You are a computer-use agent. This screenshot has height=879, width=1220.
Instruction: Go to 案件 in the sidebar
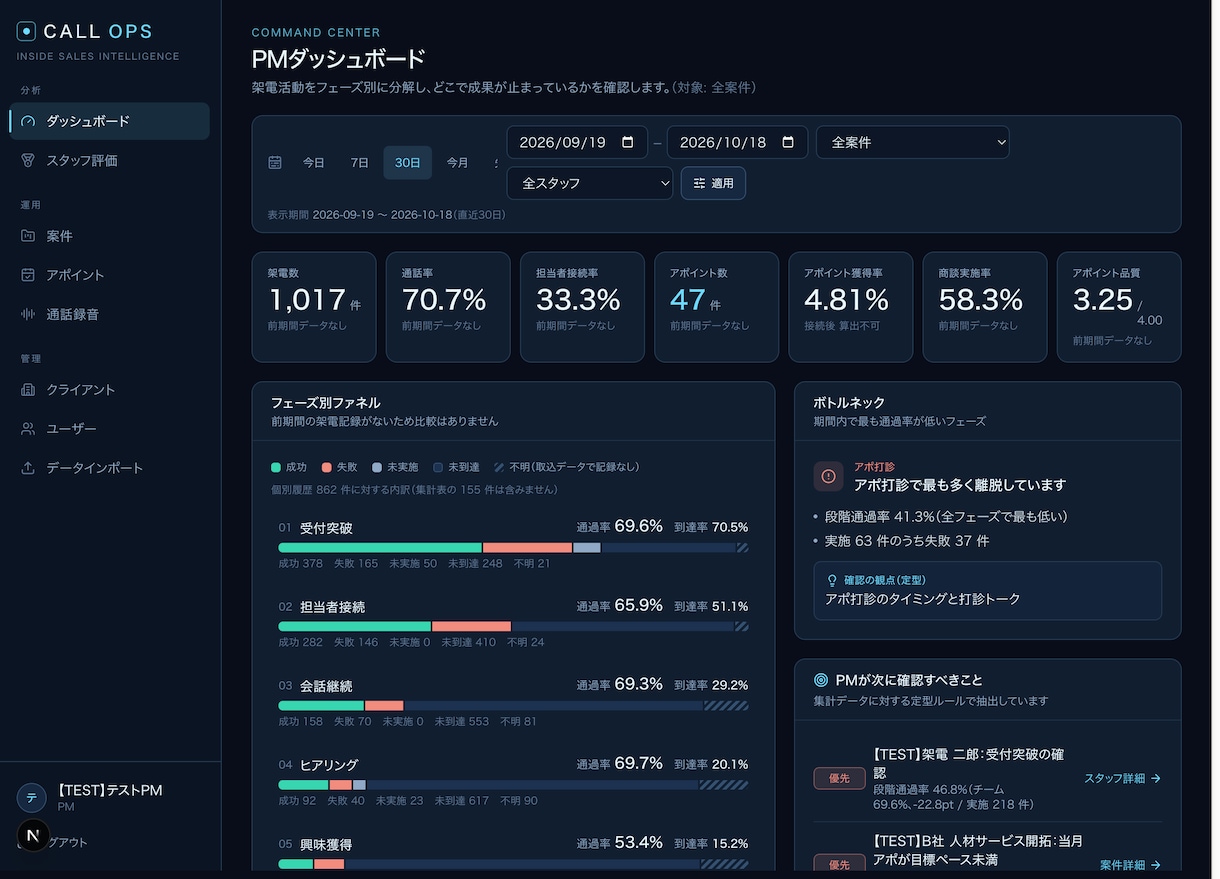click(109, 236)
